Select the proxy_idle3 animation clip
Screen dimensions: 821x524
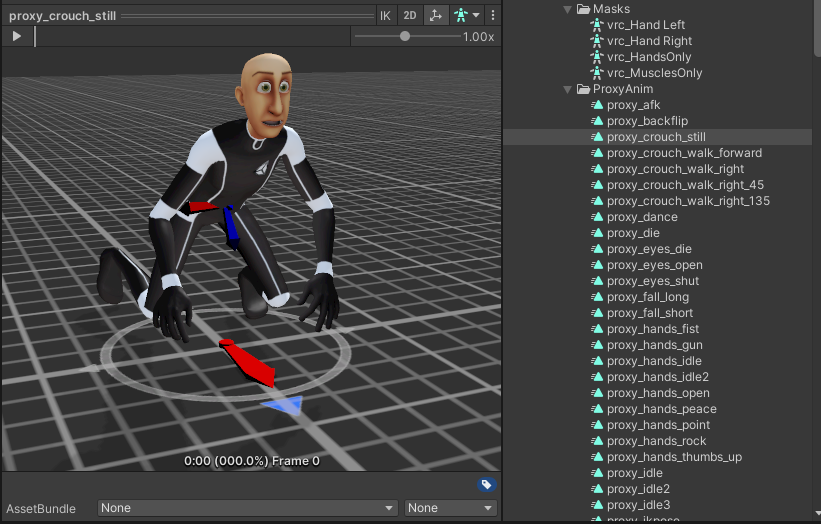point(638,505)
